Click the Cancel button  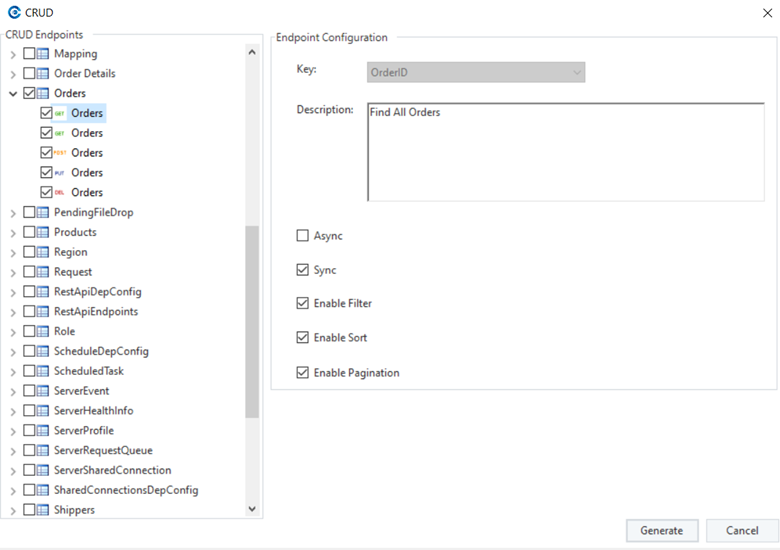tap(742, 530)
